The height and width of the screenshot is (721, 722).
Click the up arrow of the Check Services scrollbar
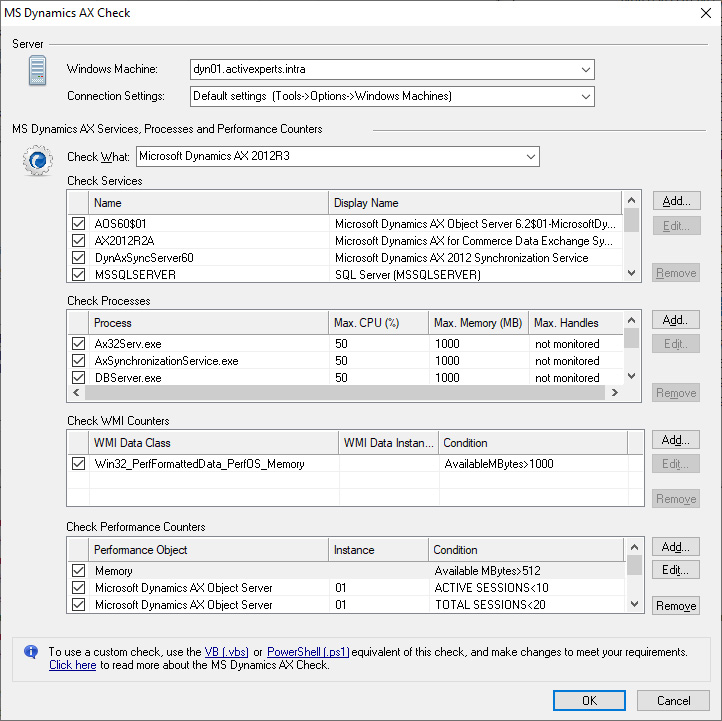coord(631,200)
